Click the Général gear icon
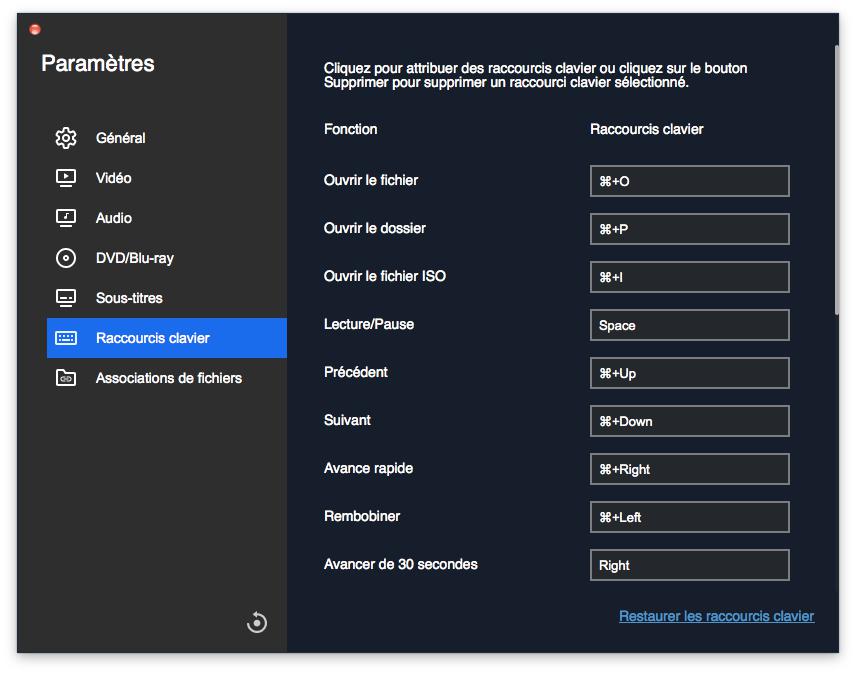 click(x=66, y=138)
